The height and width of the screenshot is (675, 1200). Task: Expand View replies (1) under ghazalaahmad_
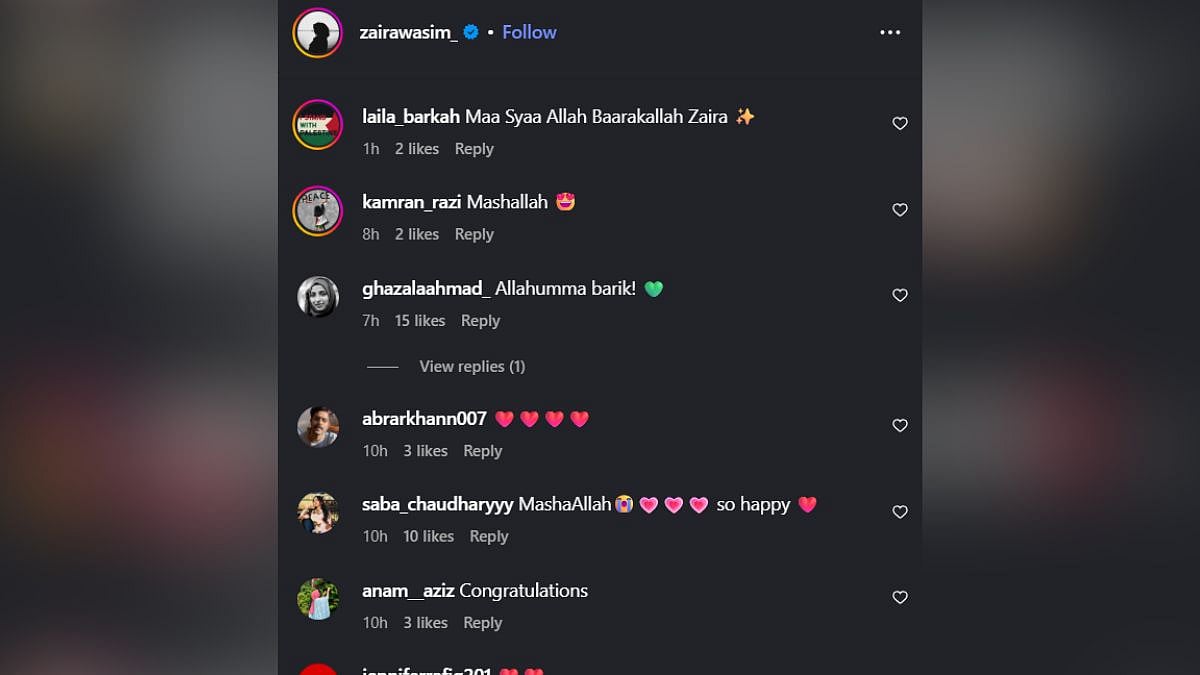472,367
